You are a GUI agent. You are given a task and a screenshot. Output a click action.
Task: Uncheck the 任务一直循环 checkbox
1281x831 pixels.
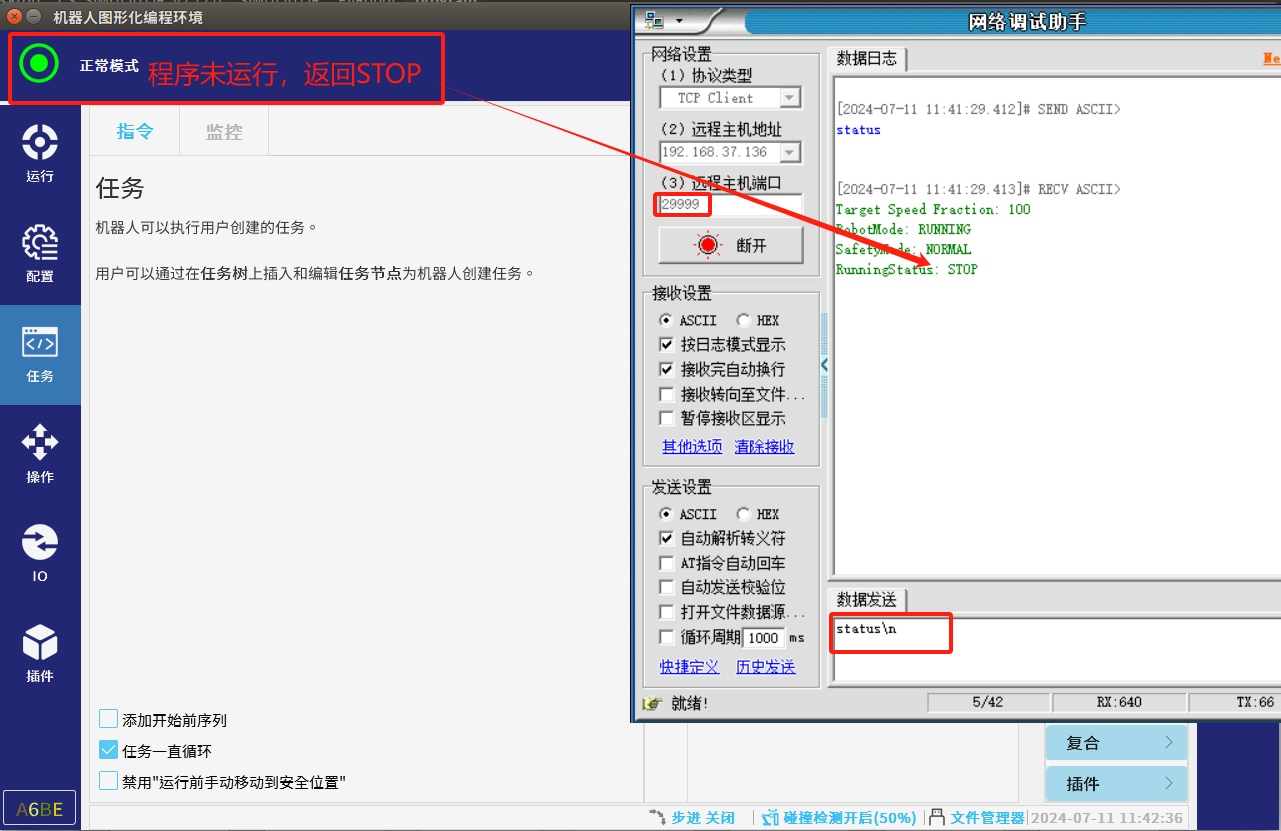click(x=109, y=750)
